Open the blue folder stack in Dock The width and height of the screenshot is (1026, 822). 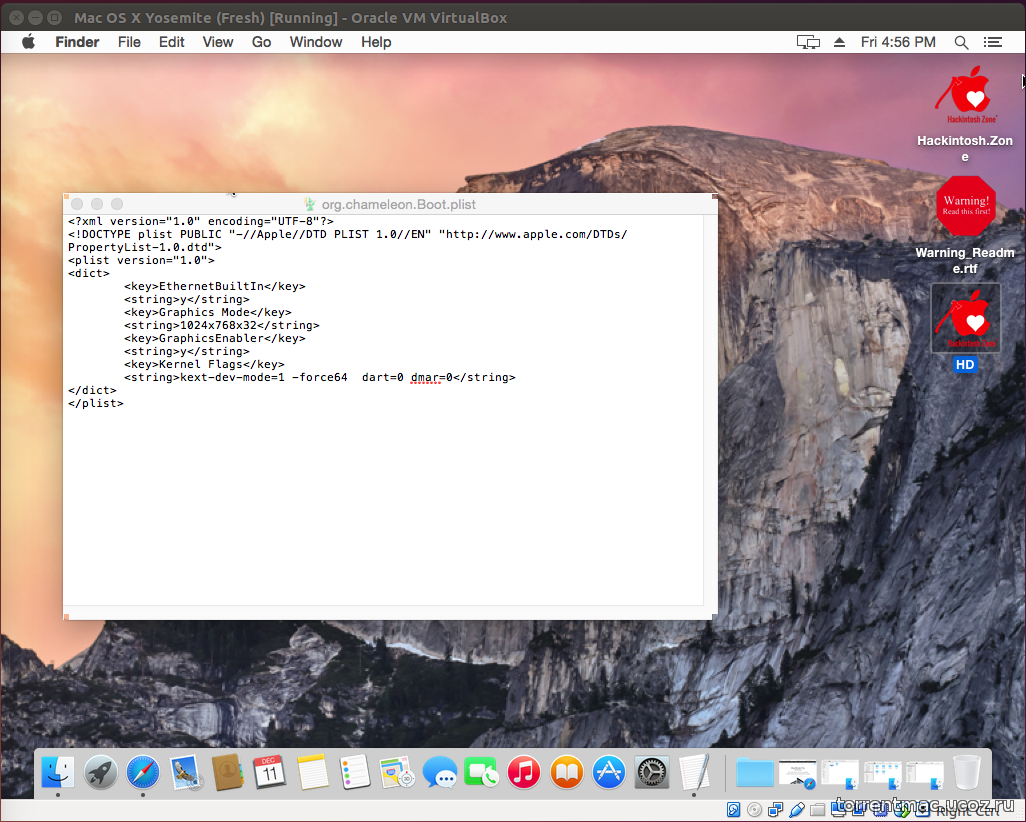click(754, 772)
